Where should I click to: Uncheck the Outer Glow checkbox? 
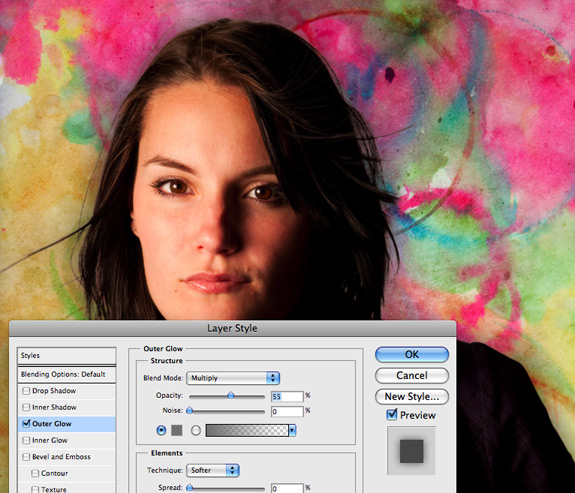(26, 424)
